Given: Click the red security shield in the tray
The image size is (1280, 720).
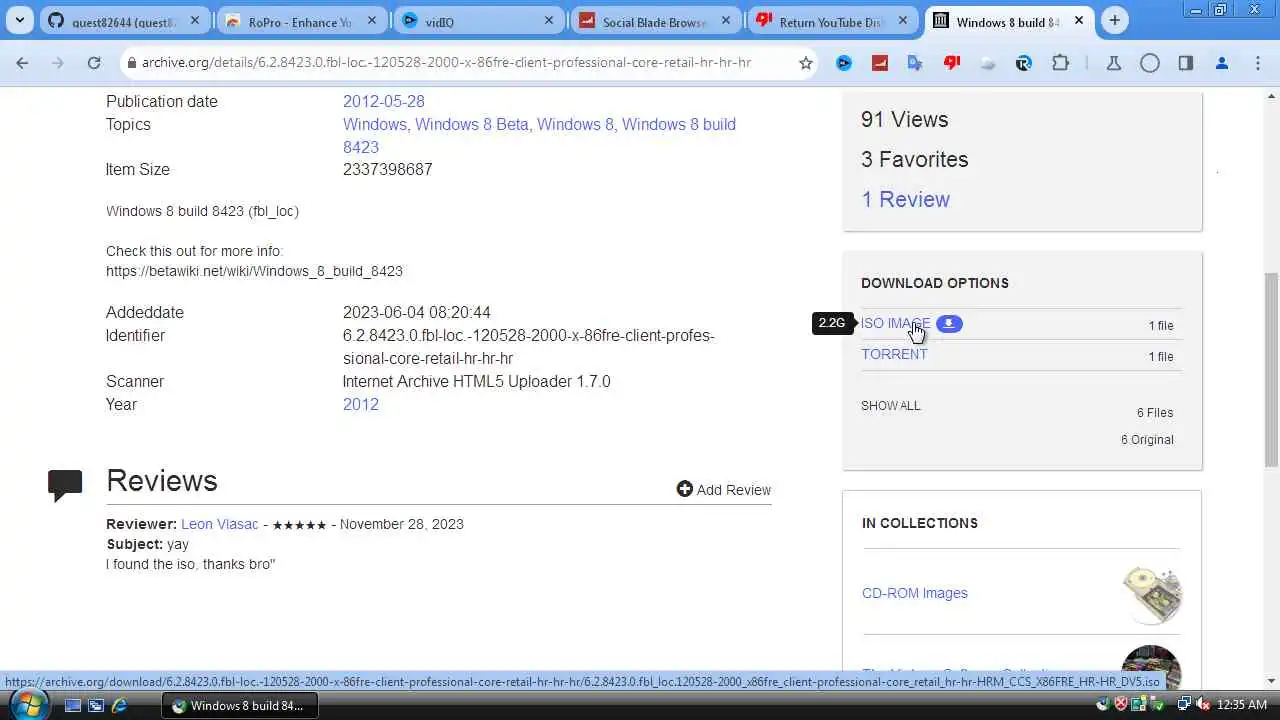Looking at the screenshot, I should pos(1121,705).
